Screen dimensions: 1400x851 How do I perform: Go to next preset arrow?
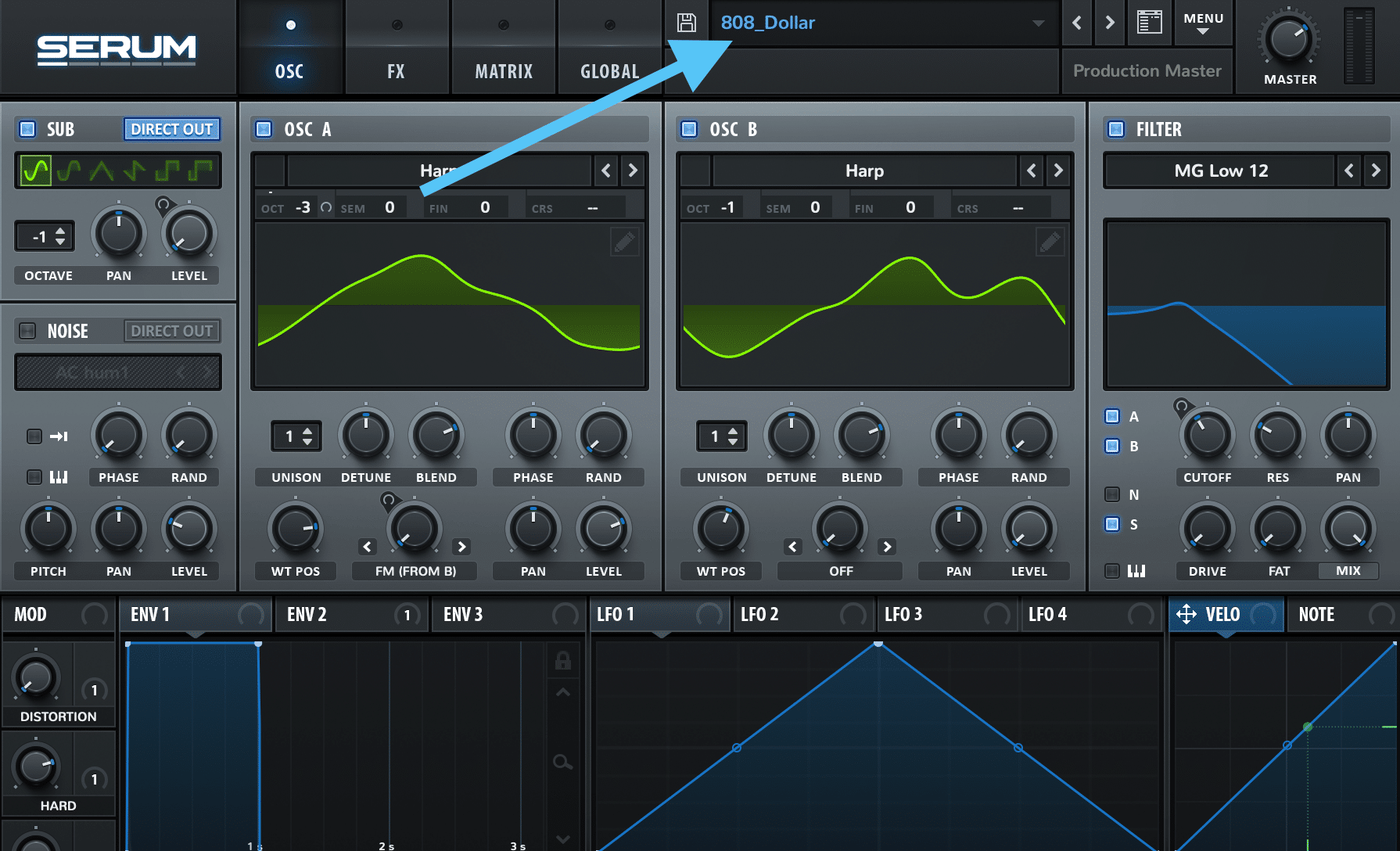[x=1109, y=23]
